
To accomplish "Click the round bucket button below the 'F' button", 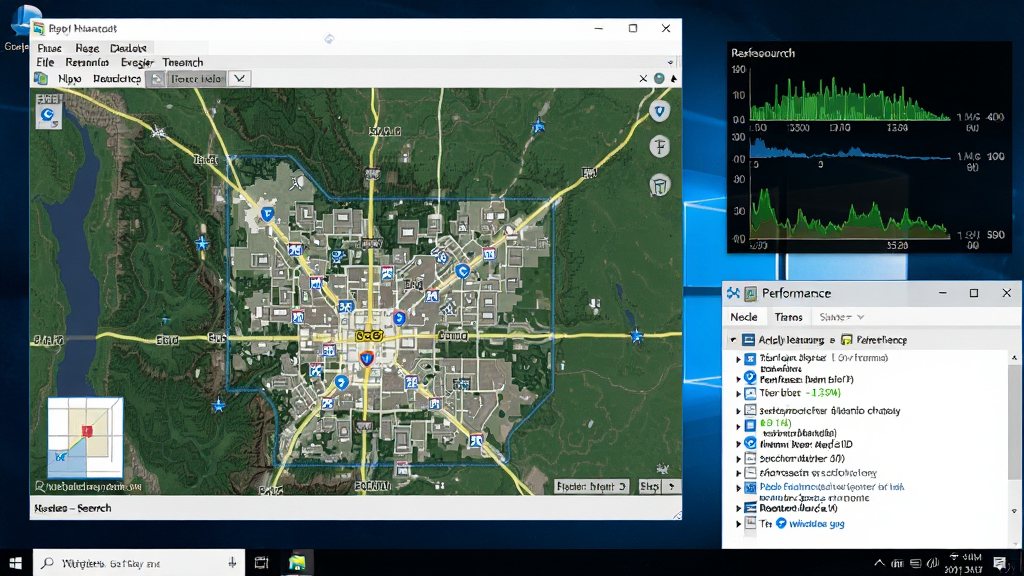I will point(660,185).
